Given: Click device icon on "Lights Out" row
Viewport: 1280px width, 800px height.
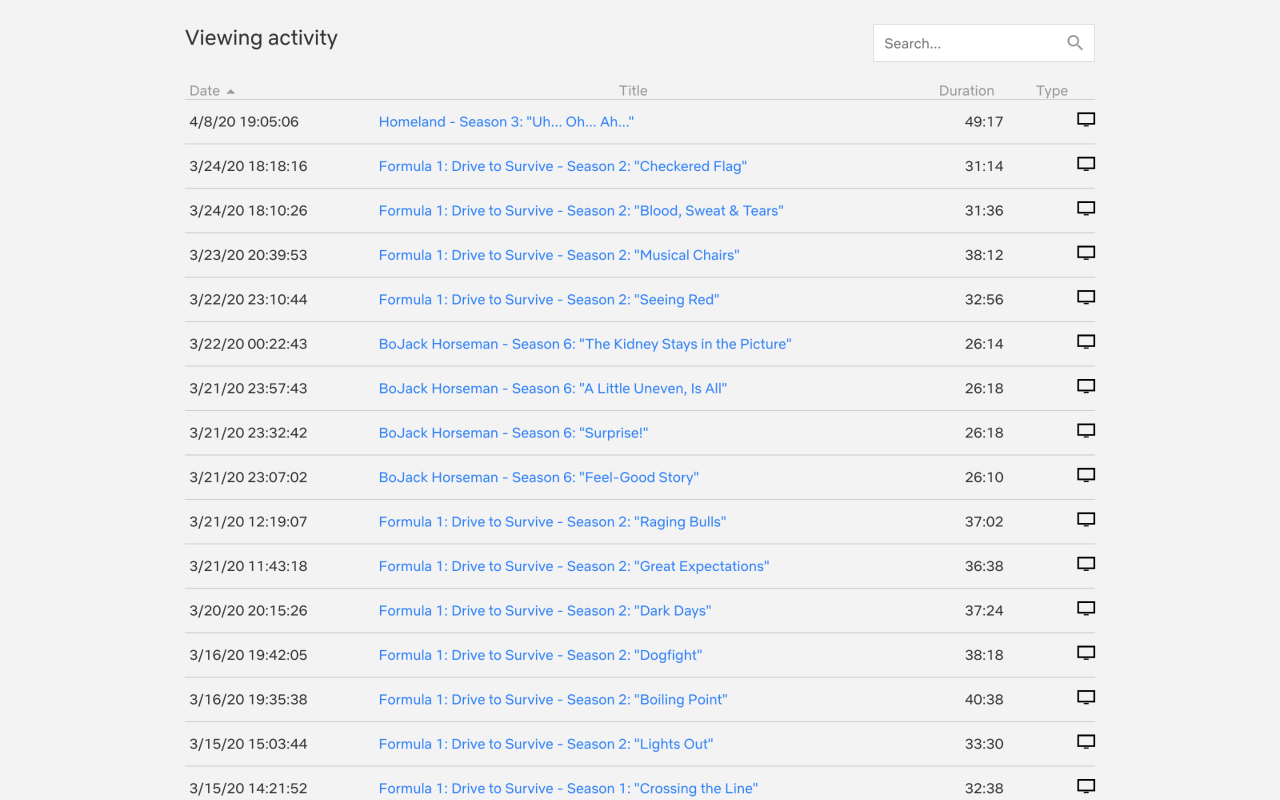Looking at the screenshot, I should pos(1086,742).
